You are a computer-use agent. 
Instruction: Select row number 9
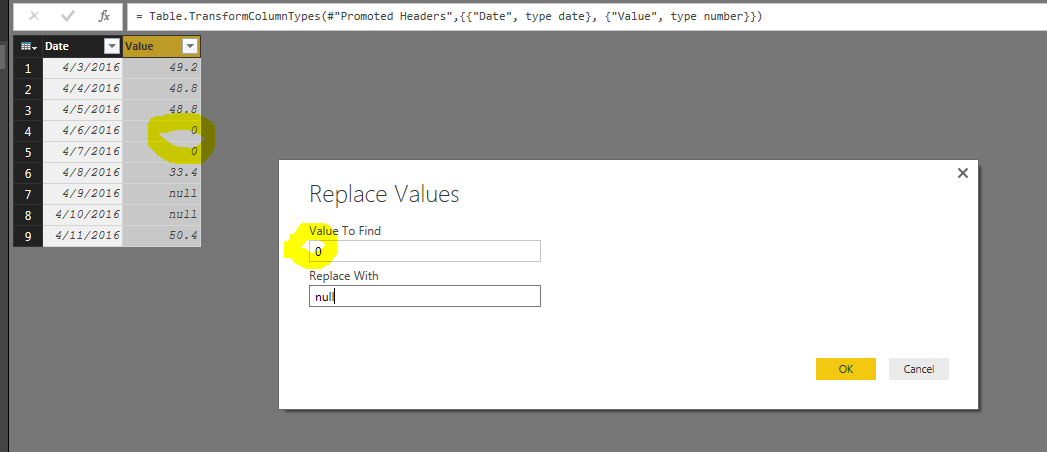point(27,236)
